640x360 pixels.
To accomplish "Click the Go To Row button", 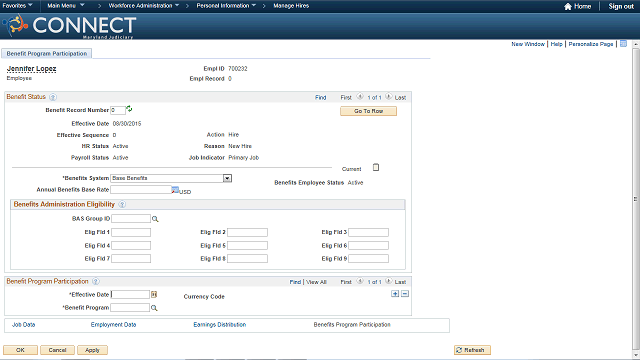I will tap(368, 111).
